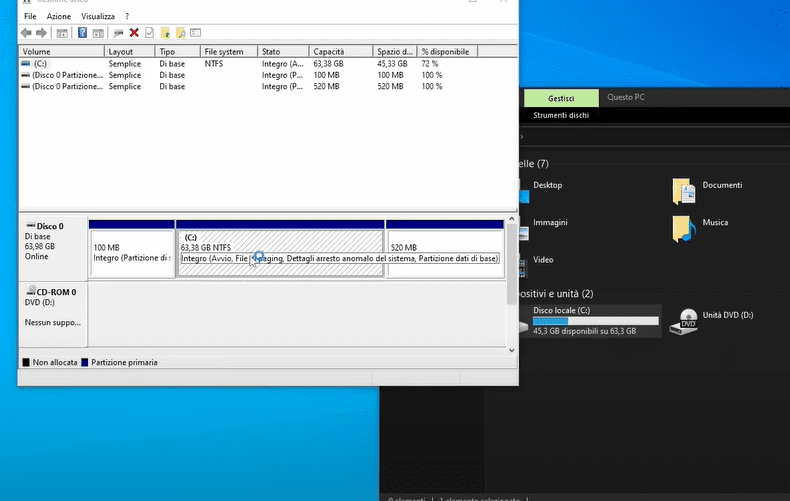Sort list by File system column header

[x=223, y=51]
